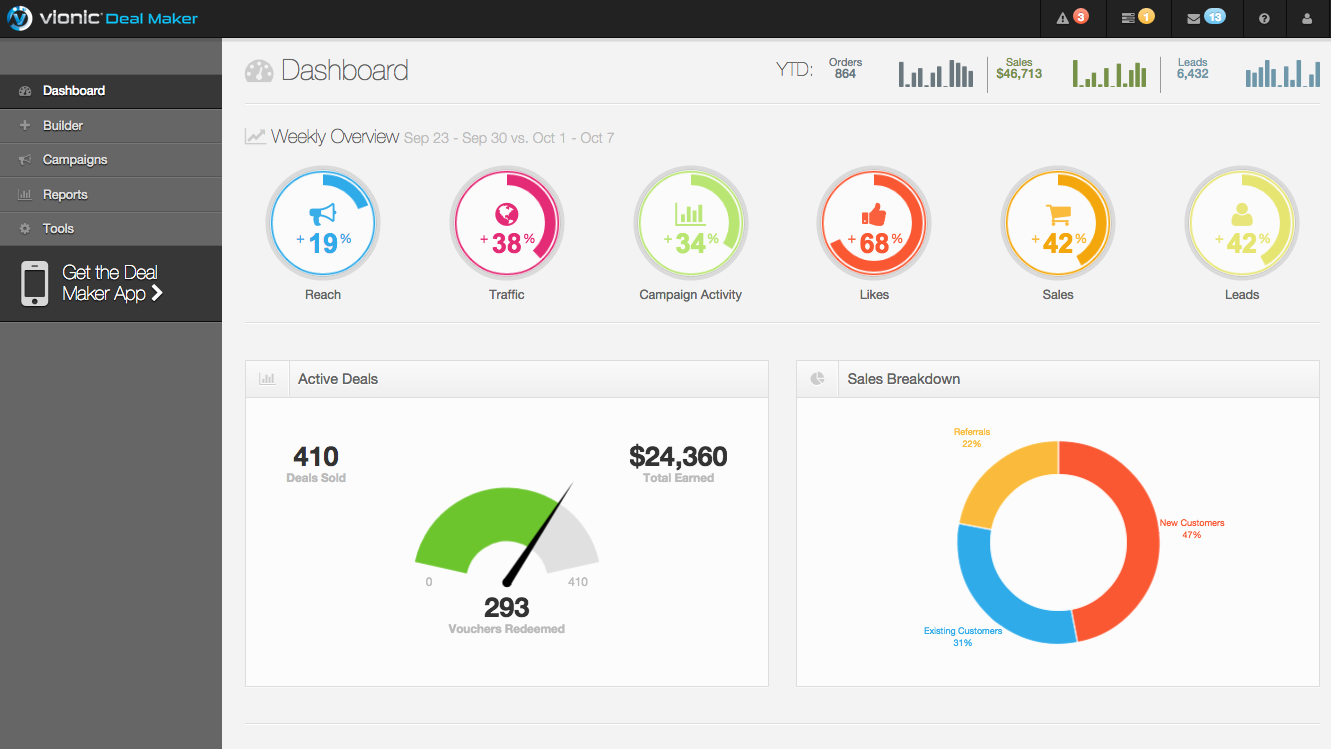
Task: Go to Campaigns in the sidebar
Action: coord(75,160)
